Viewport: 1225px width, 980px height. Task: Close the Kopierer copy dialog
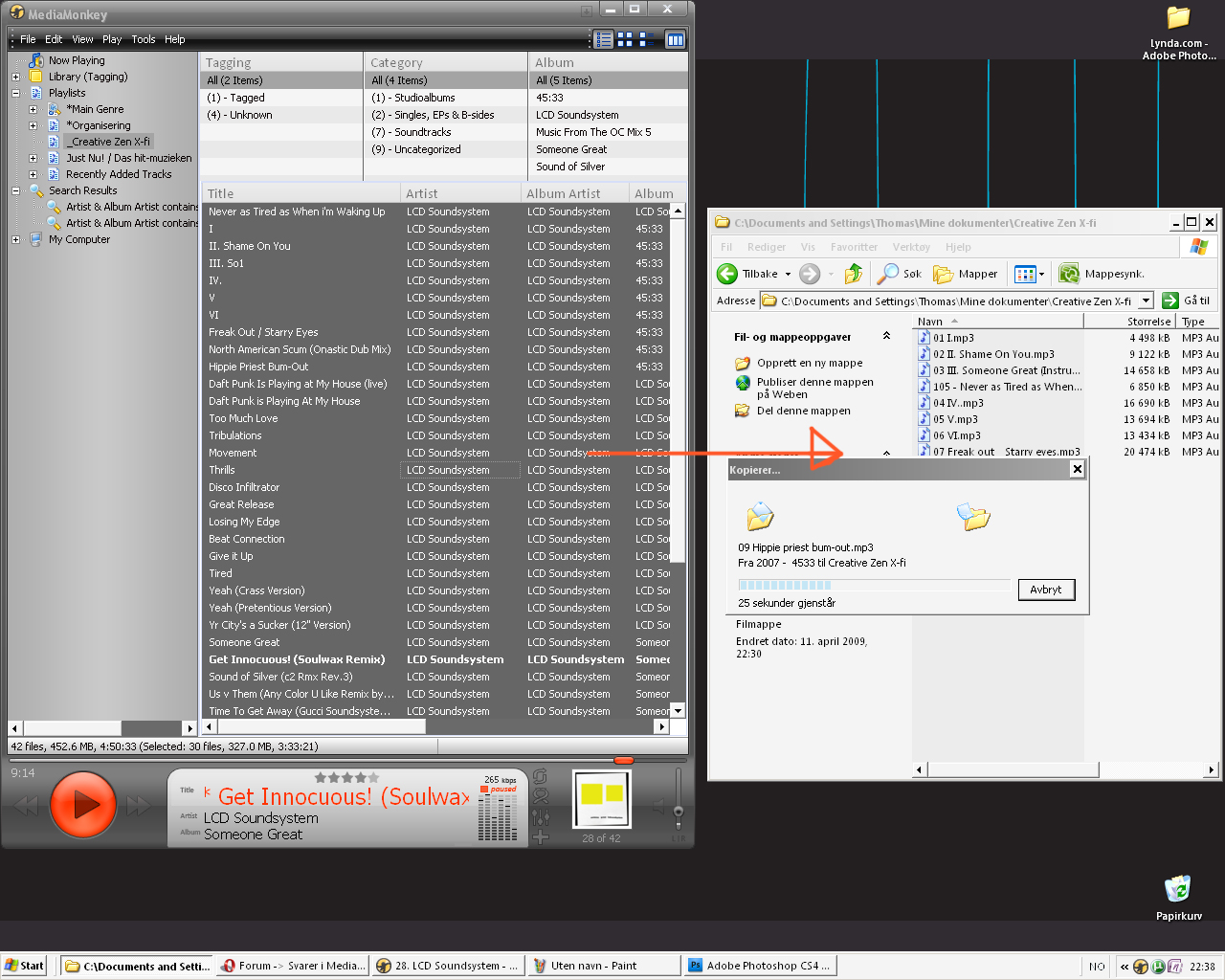click(x=1078, y=469)
